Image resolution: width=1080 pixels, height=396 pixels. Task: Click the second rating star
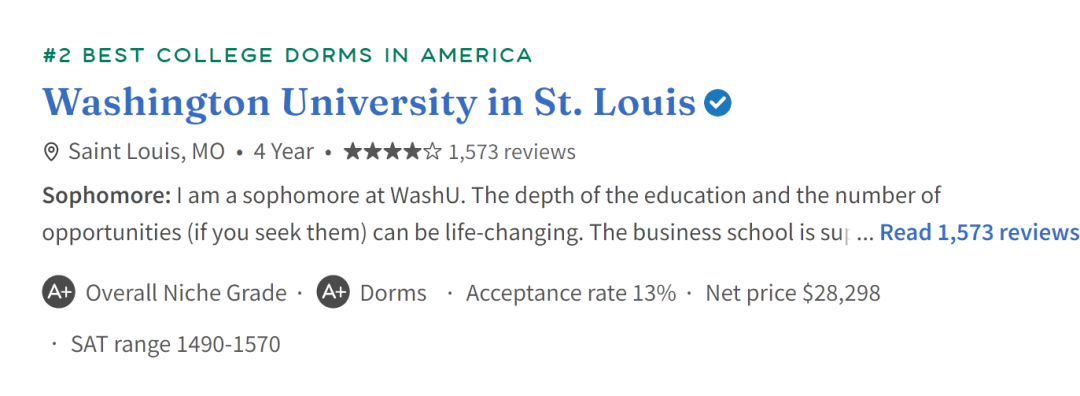(372, 152)
